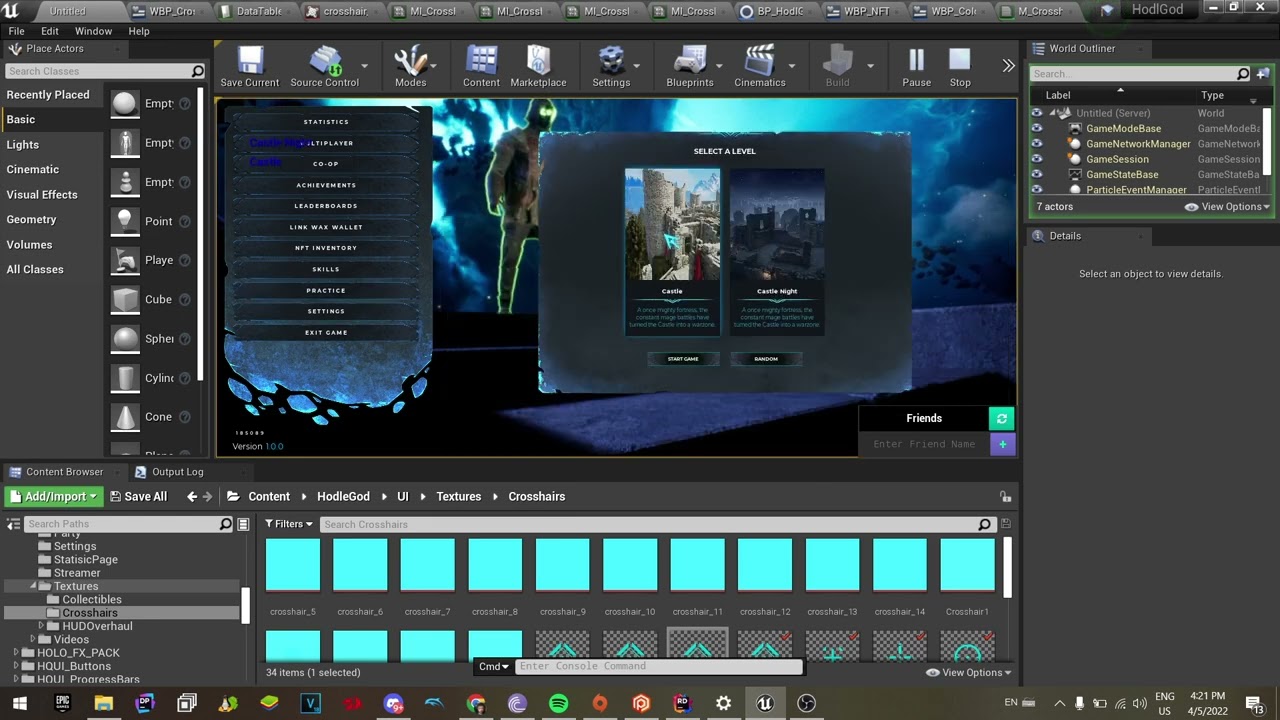The height and width of the screenshot is (720, 1280).
Task: Click the Content Browser lock icon
Action: pos(1005,497)
